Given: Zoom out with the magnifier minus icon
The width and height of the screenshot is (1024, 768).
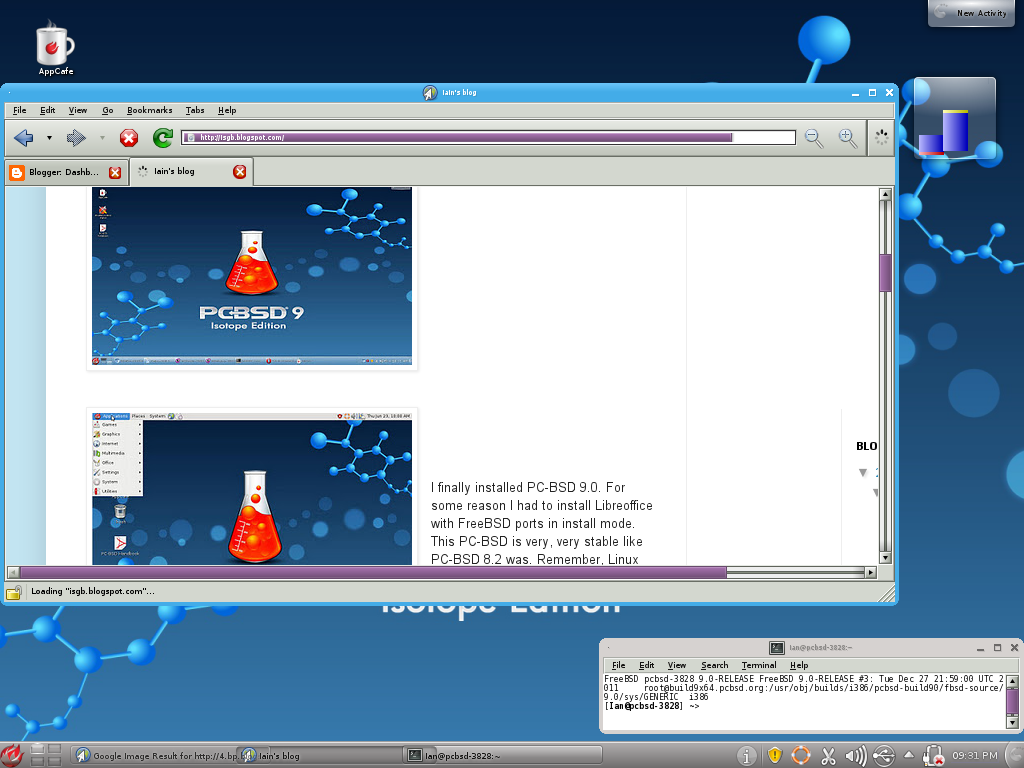Looking at the screenshot, I should (x=814, y=138).
